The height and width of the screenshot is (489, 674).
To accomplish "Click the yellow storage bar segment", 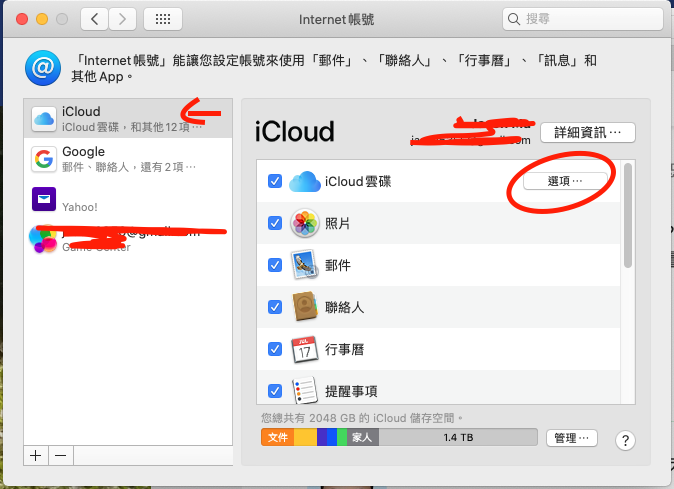I will [x=306, y=437].
